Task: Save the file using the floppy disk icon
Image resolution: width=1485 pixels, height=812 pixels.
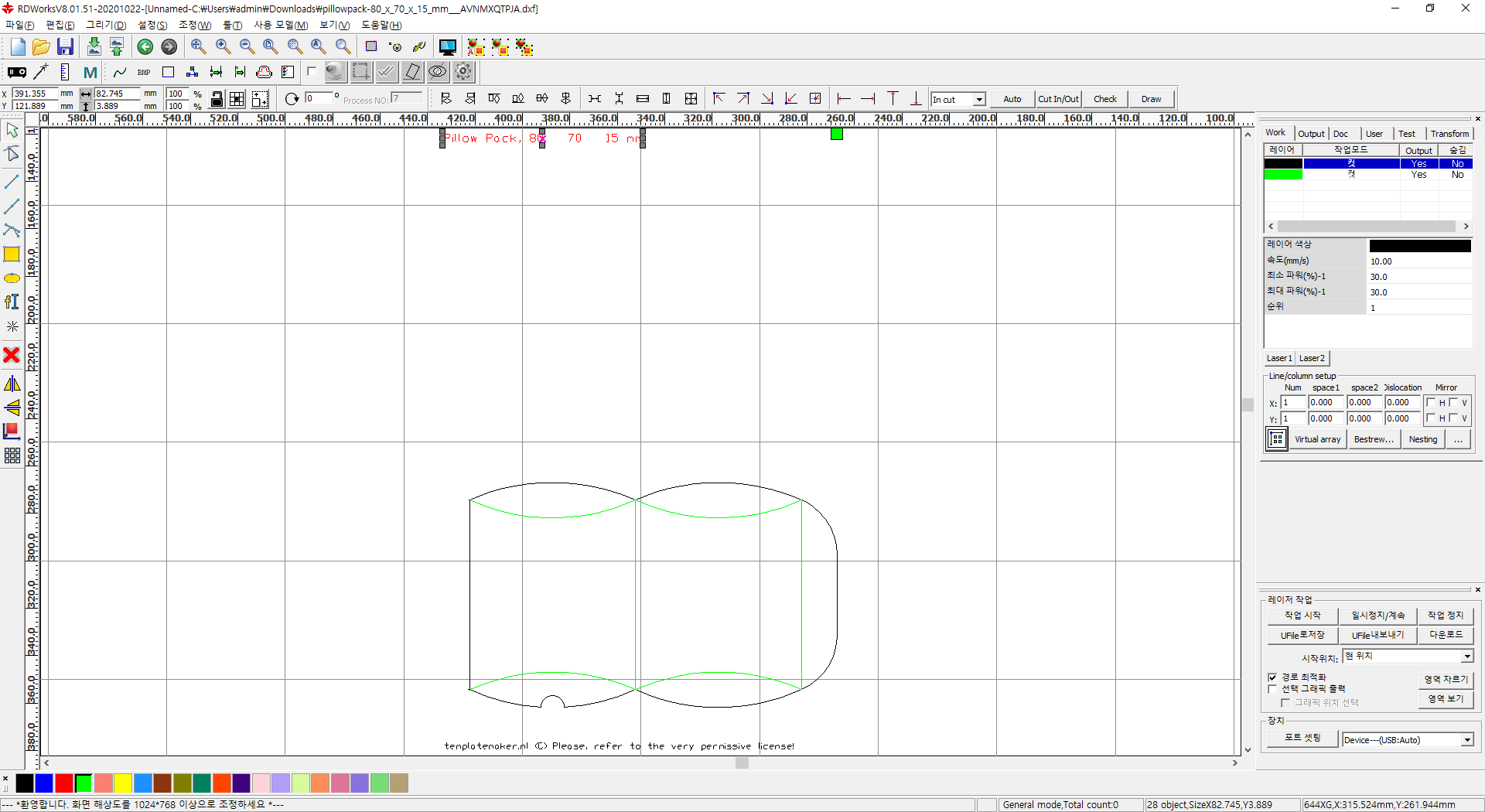Action: click(x=65, y=47)
